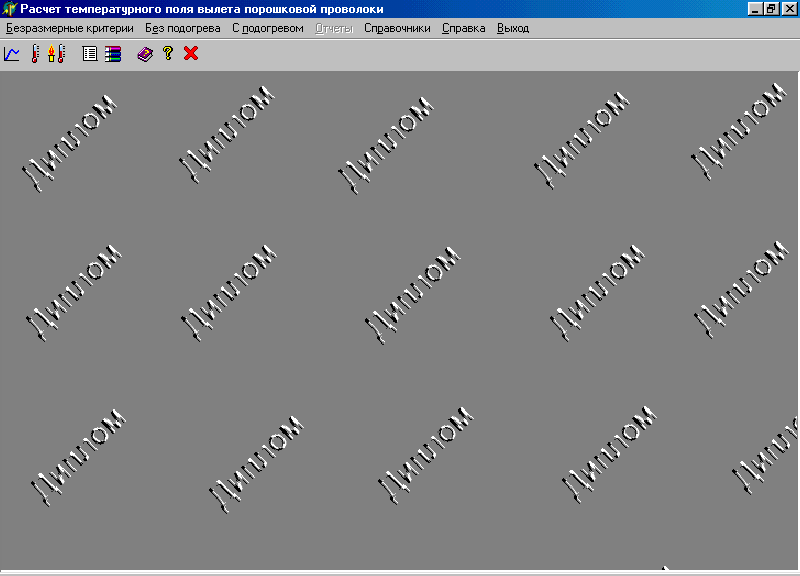
Task: Minimize the application window
Action: [755, 9]
